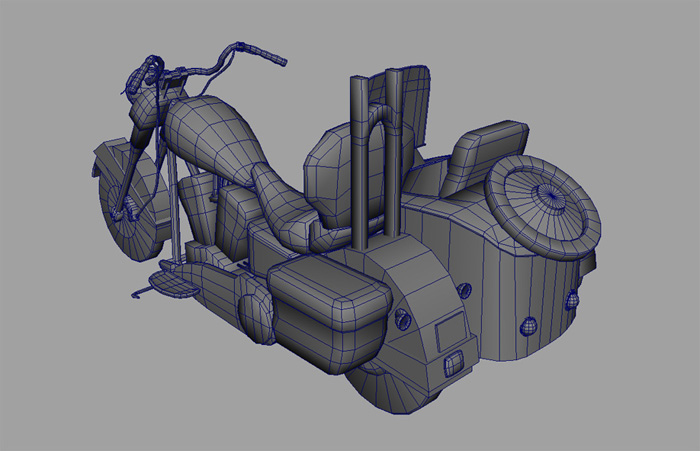The width and height of the screenshot is (700, 451).
Task: Select the license plate rectangle on rear fender
Action: pos(451,330)
